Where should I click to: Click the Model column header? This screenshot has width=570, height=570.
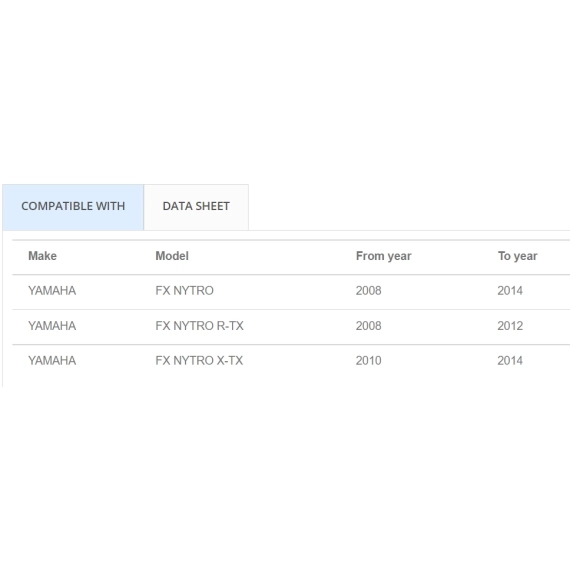pyautogui.click(x=172, y=256)
